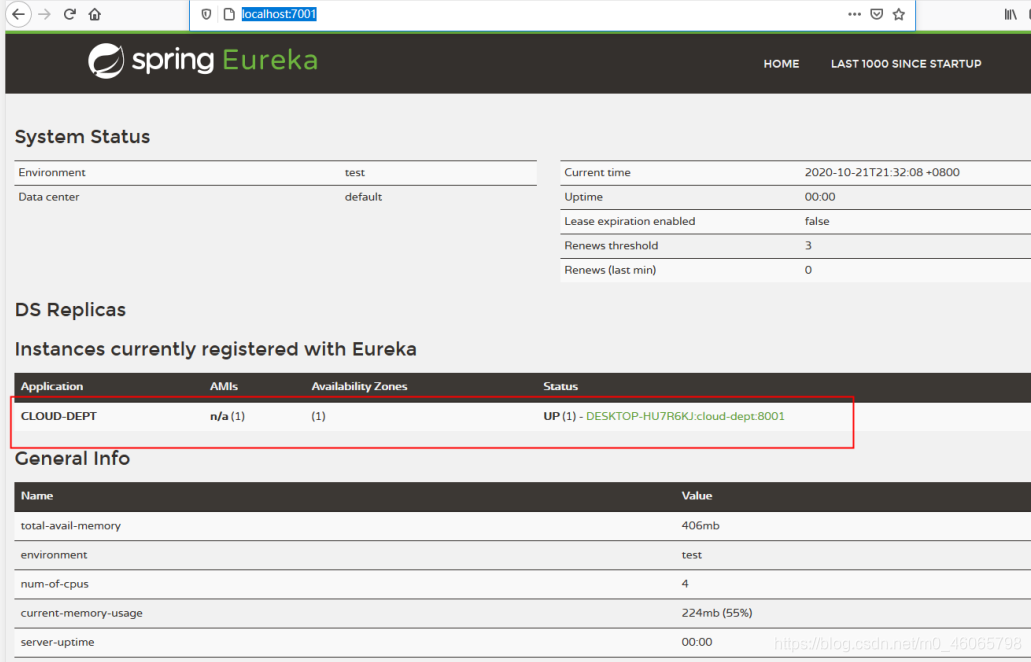Go to the browser home page icon
The width and height of the screenshot is (1031, 662).
tap(95, 14)
